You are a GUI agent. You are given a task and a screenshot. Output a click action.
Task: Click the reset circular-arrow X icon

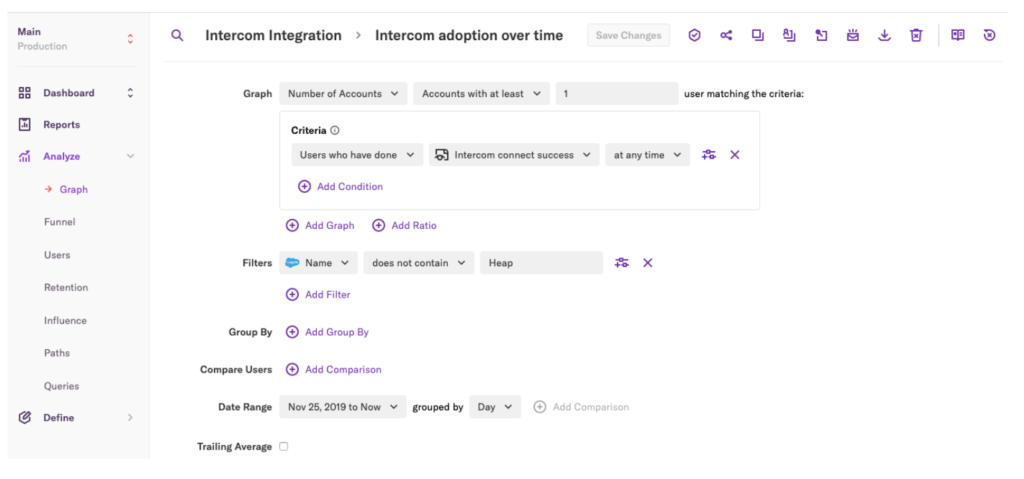tap(989, 35)
